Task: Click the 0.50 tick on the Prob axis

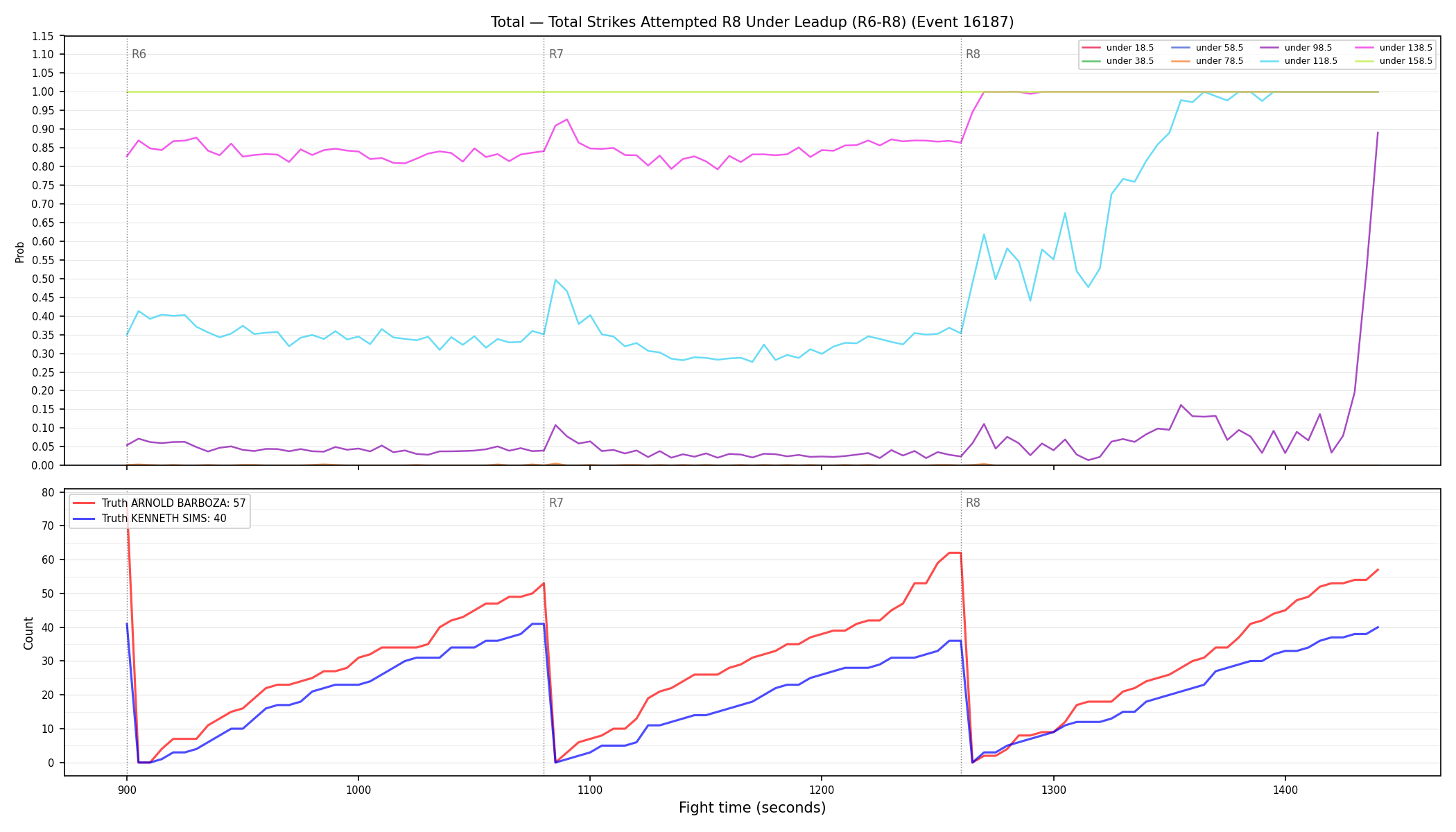Action: point(43,279)
